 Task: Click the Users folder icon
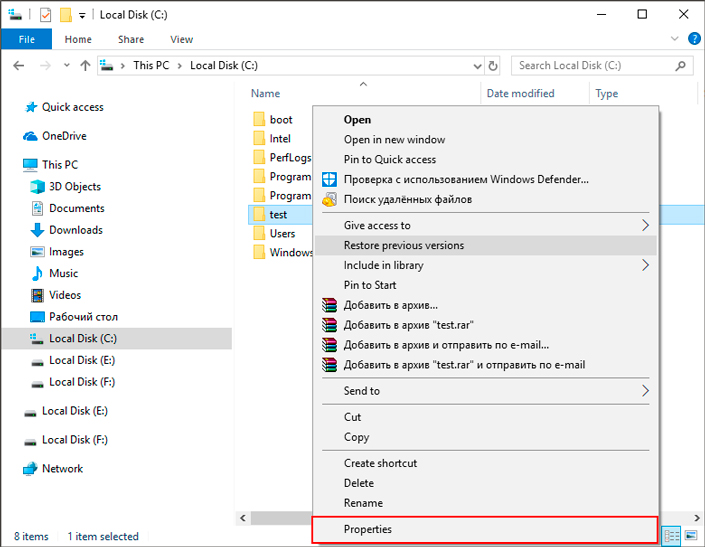(x=259, y=234)
